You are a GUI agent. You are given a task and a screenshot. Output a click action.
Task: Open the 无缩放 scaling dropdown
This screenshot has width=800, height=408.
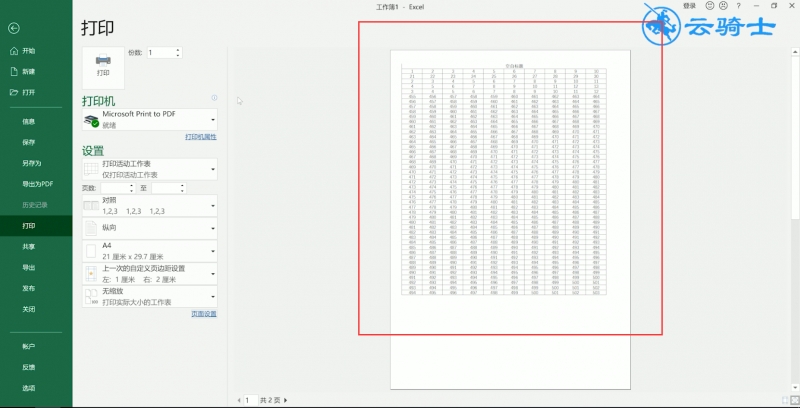point(150,296)
